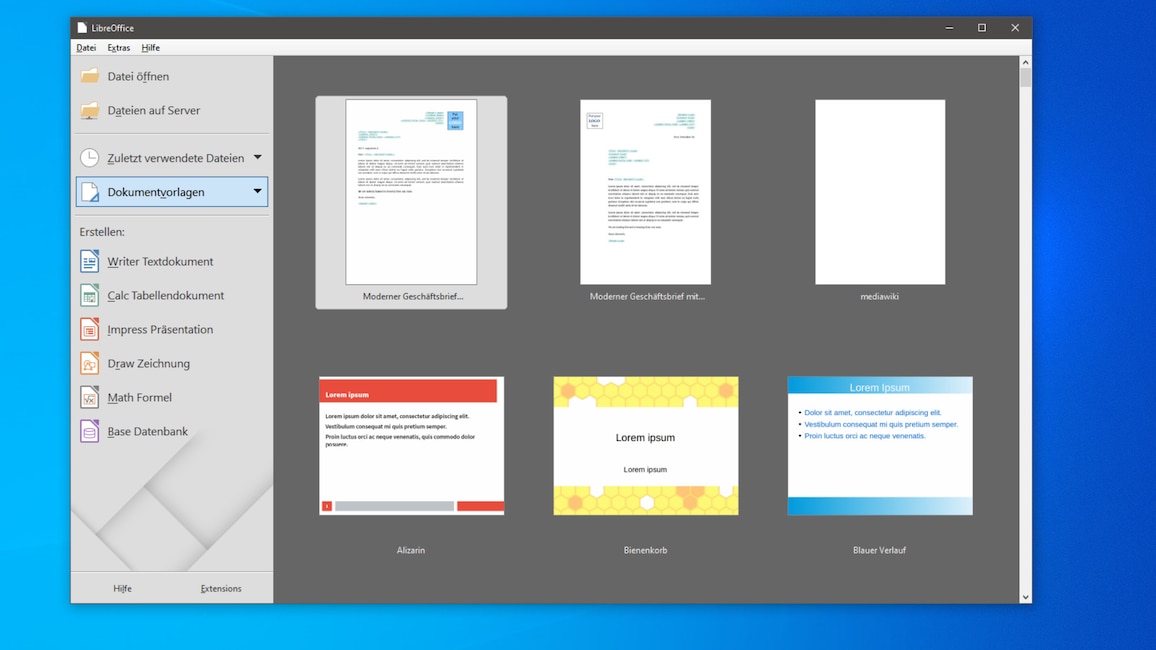Screen dimensions: 1156x650
Task: Maximize the LibreOffice window
Action: [x=982, y=28]
